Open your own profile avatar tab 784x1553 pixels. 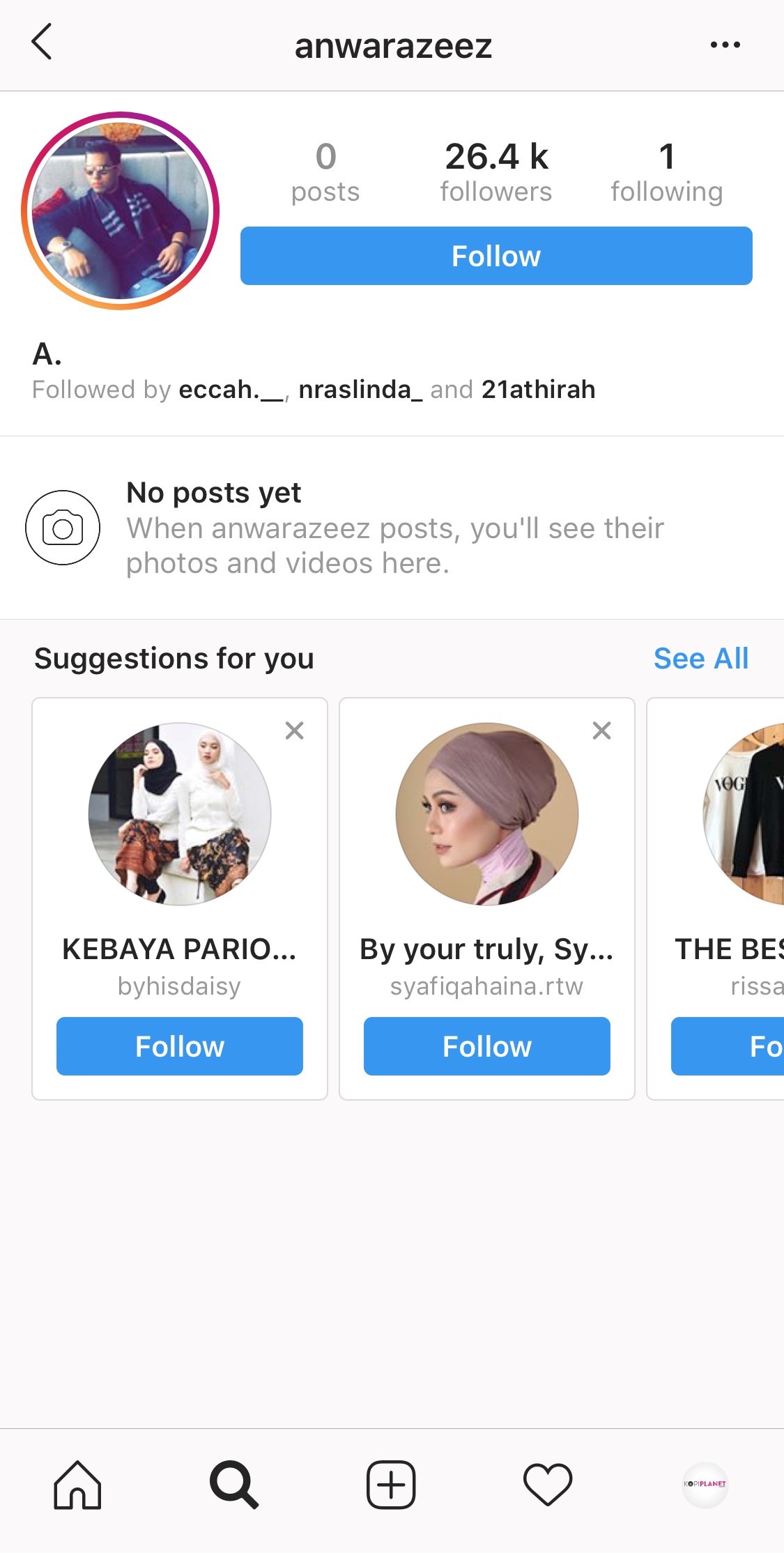(x=705, y=1485)
